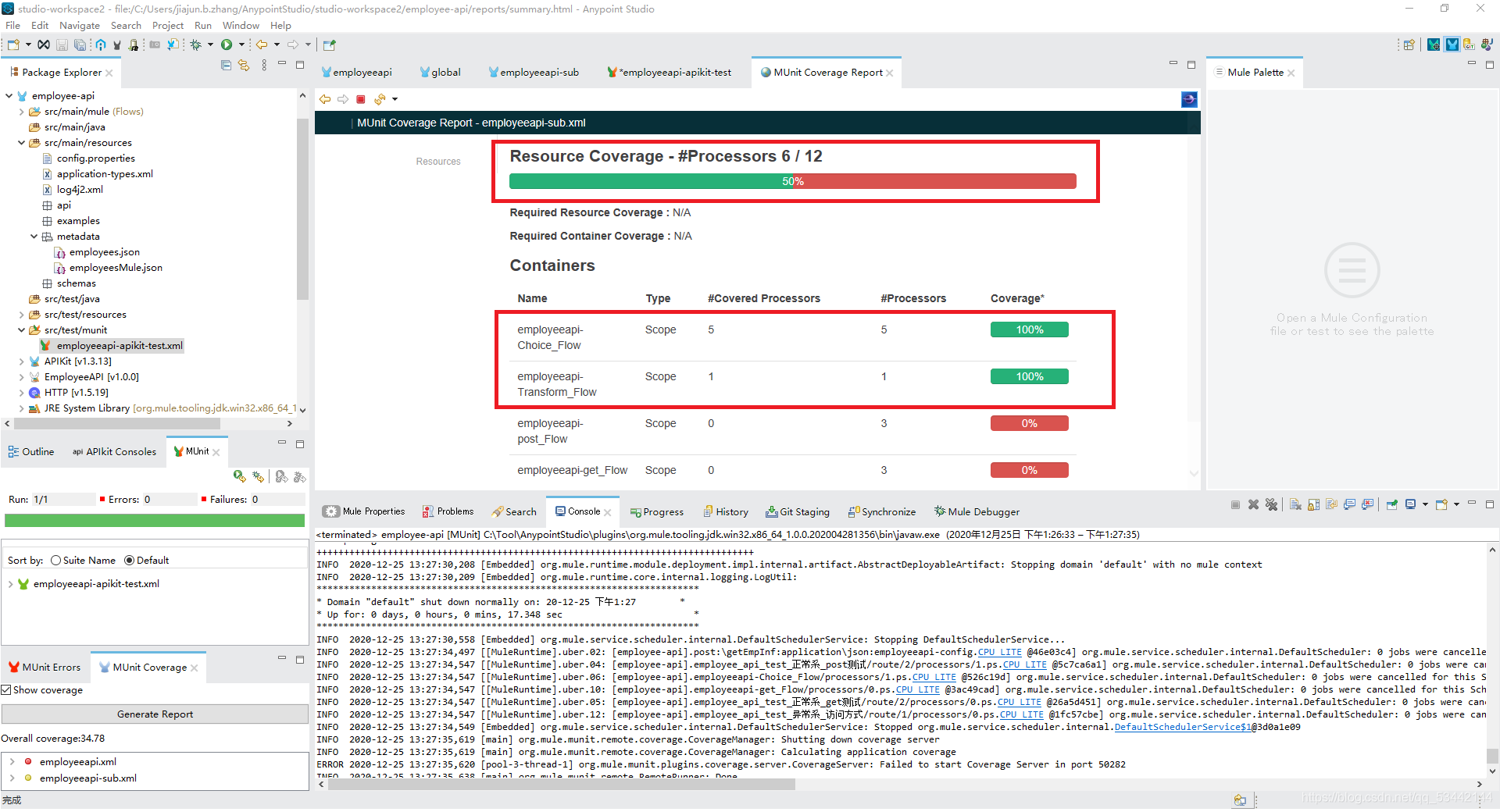Switch to Mule Debug perspective icon
This screenshot has height=812, width=1500.
pos(1434,45)
